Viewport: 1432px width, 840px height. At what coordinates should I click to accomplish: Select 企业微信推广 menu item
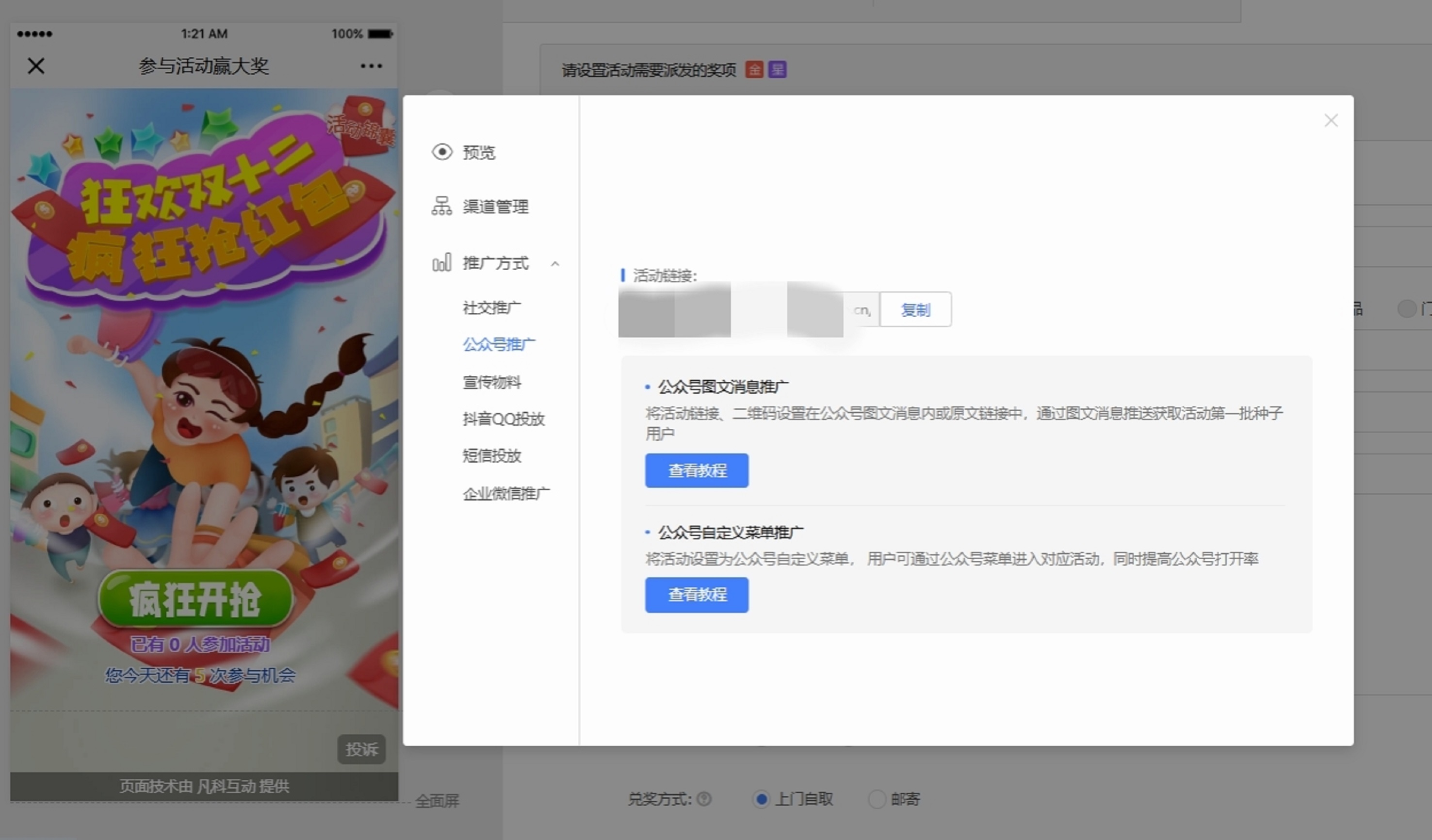point(506,494)
